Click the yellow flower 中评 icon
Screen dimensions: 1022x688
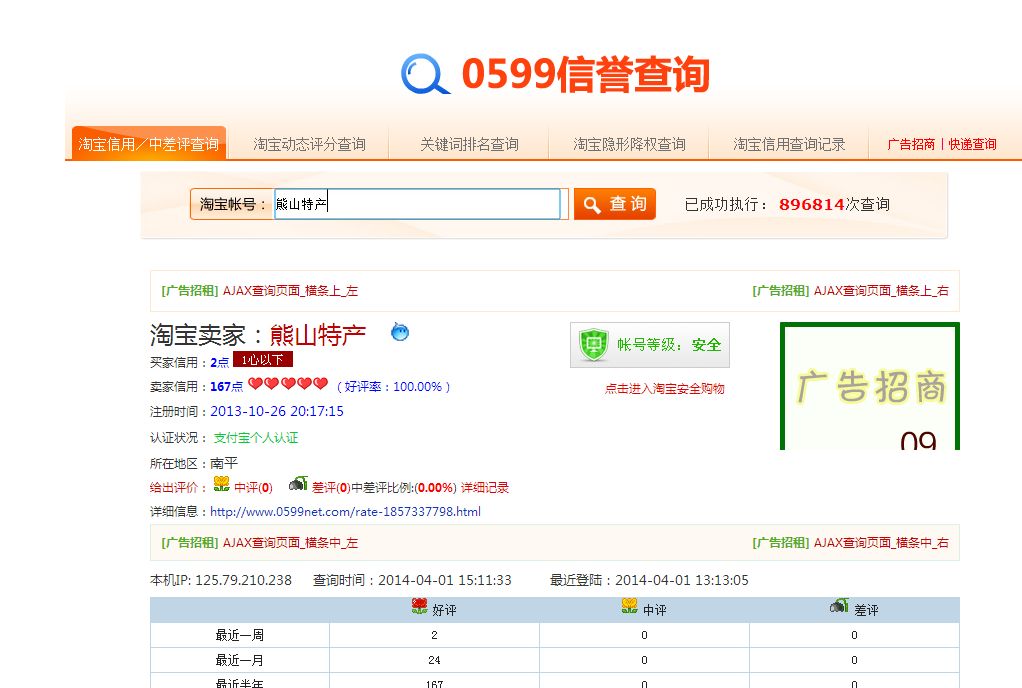pyautogui.click(x=222, y=486)
